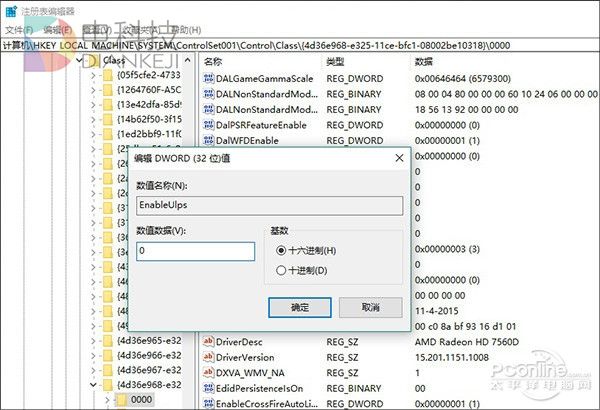Screen dimensions: 600x410
Task: Click the DalWFDEnable value icon
Action: click(209, 140)
